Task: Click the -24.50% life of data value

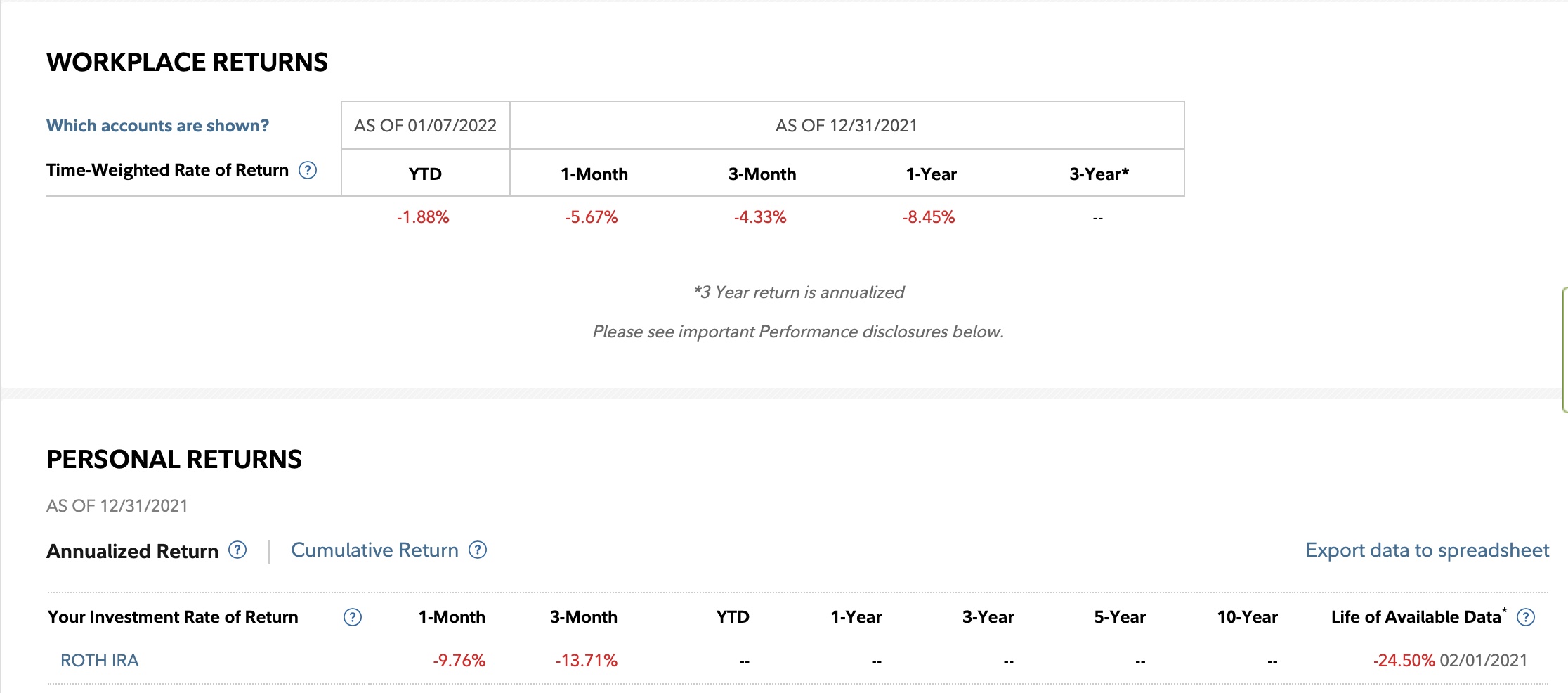Action: click(x=1404, y=661)
